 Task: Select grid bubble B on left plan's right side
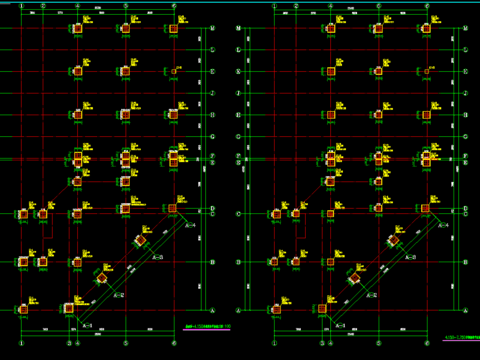point(213,262)
